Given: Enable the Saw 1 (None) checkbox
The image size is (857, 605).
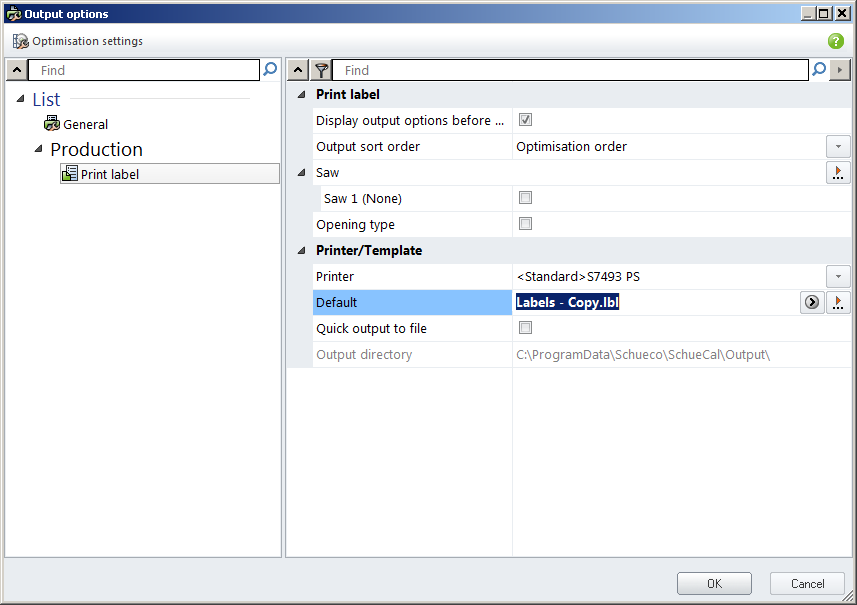Looking at the screenshot, I should [525, 198].
